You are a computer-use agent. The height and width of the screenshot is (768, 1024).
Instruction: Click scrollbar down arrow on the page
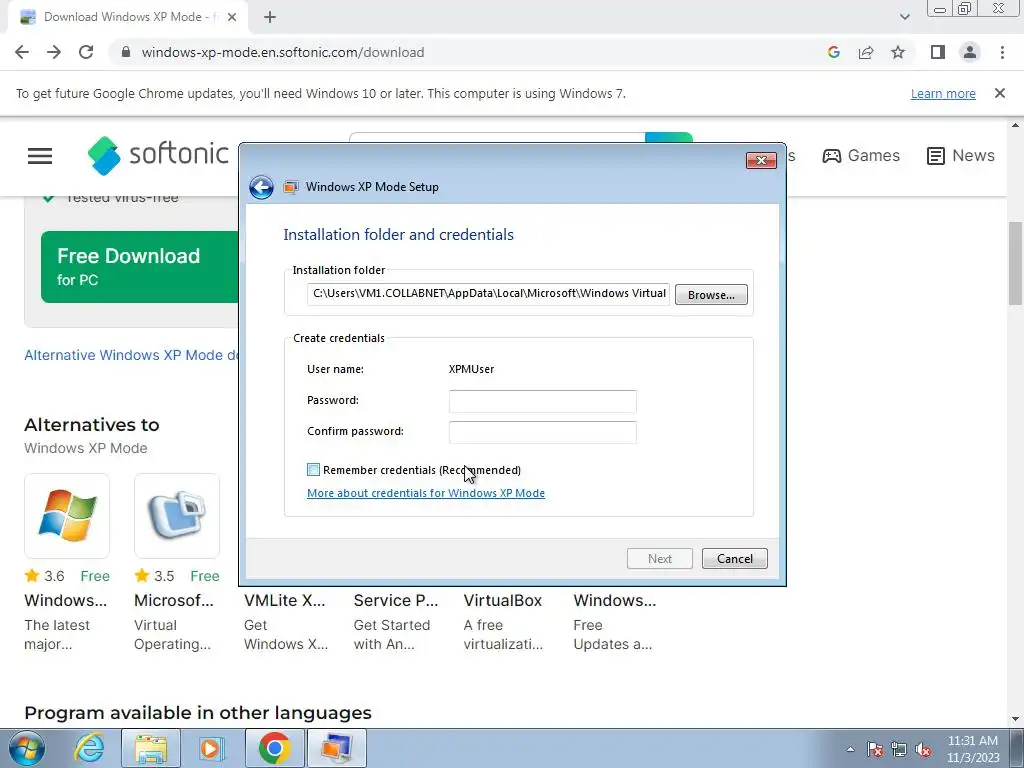[1015, 719]
